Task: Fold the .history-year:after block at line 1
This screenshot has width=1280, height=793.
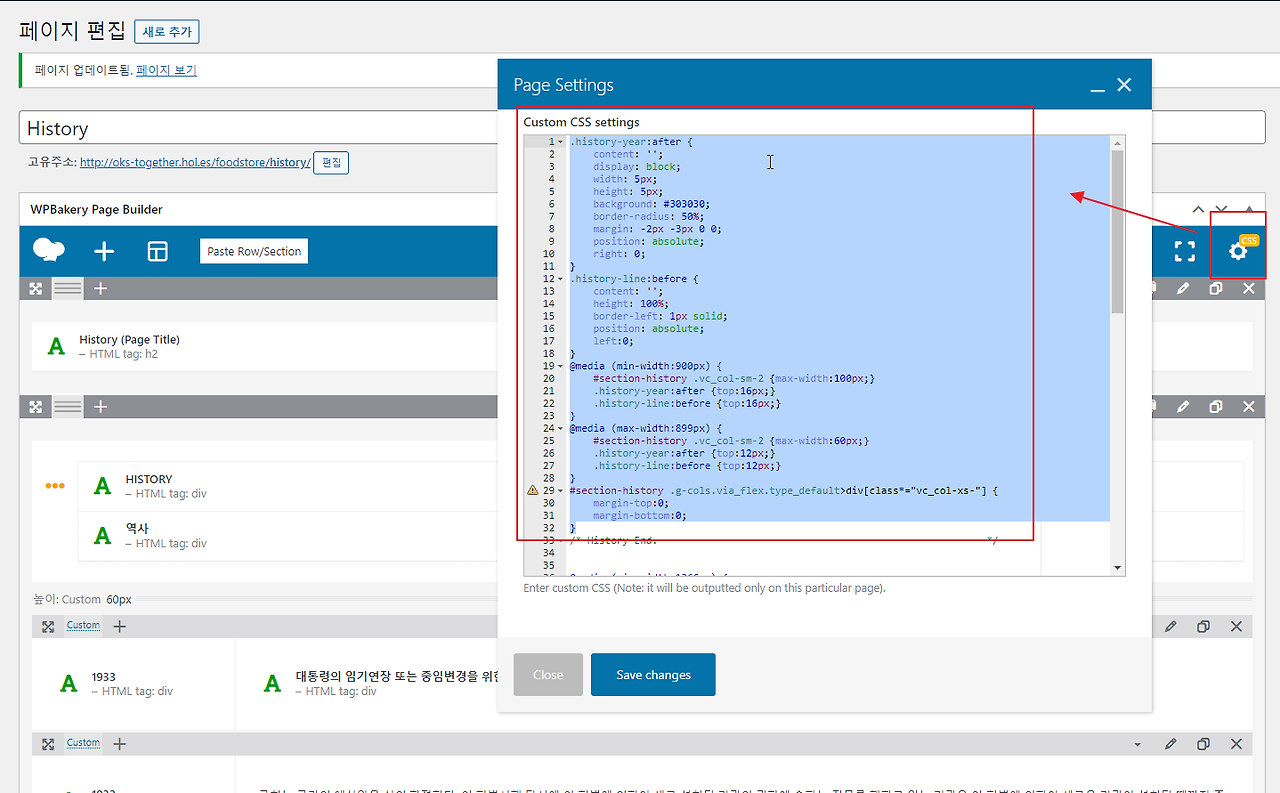Action: 560,142
